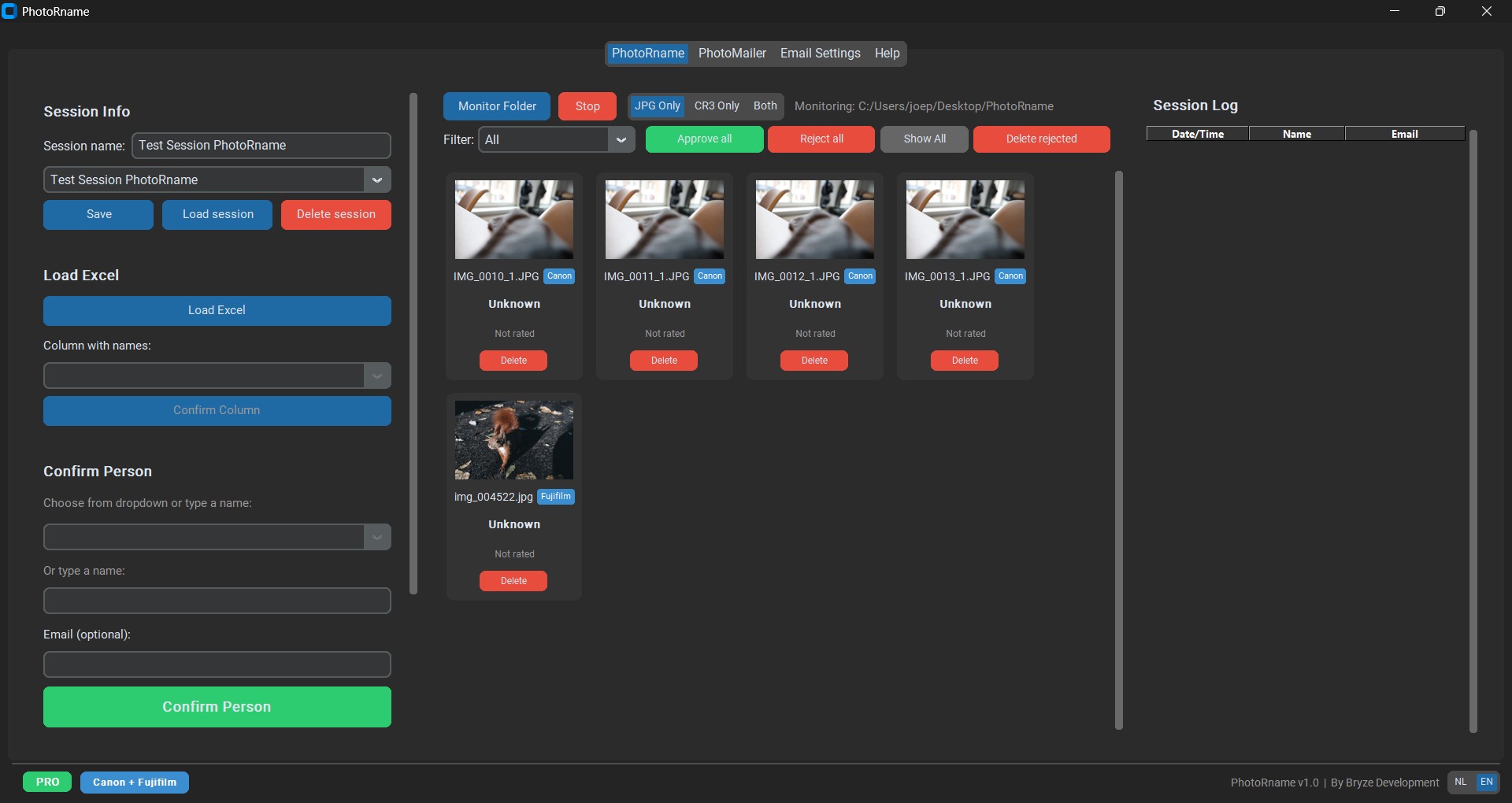
Task: Switch language to NL
Action: [x=1461, y=782]
